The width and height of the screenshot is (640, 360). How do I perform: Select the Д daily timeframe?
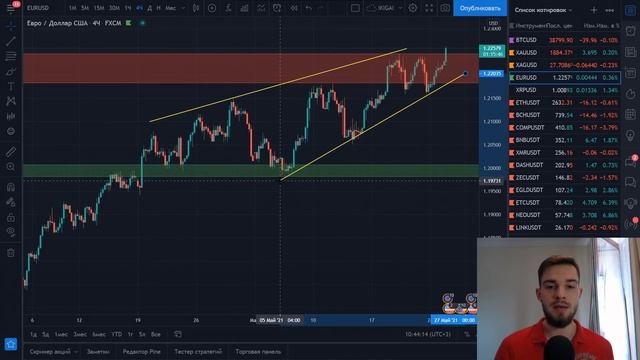tap(149, 8)
